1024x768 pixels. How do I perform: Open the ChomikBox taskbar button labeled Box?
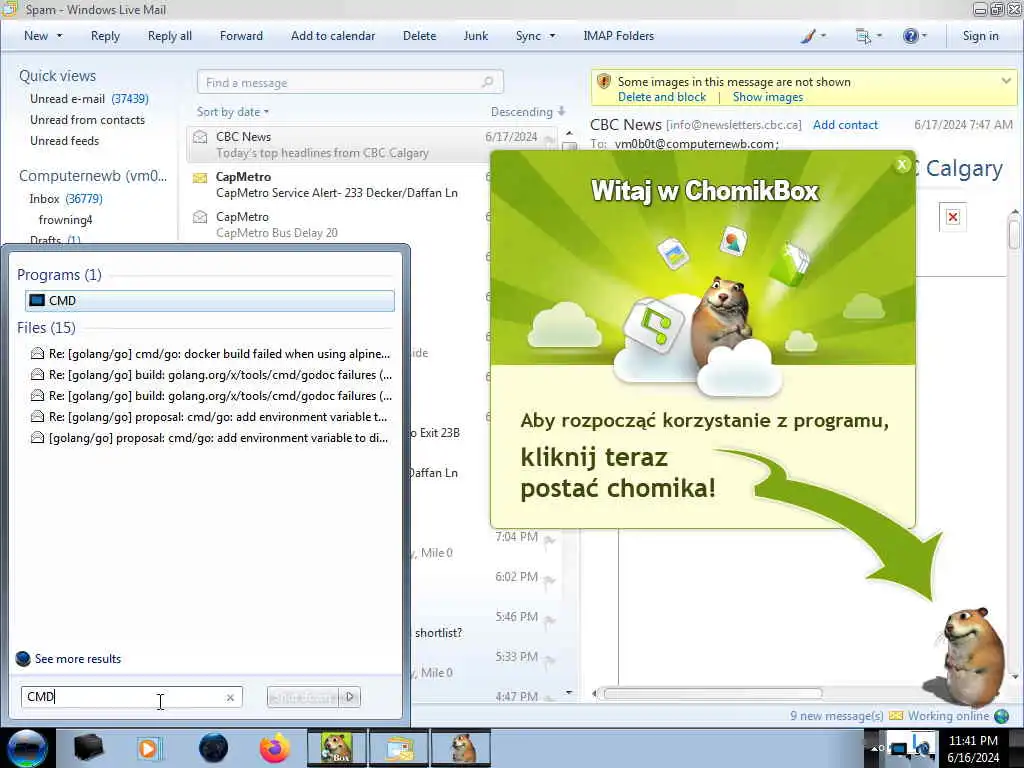336,748
